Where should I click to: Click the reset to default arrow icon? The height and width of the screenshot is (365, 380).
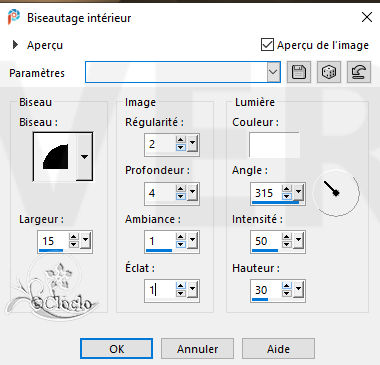[359, 72]
